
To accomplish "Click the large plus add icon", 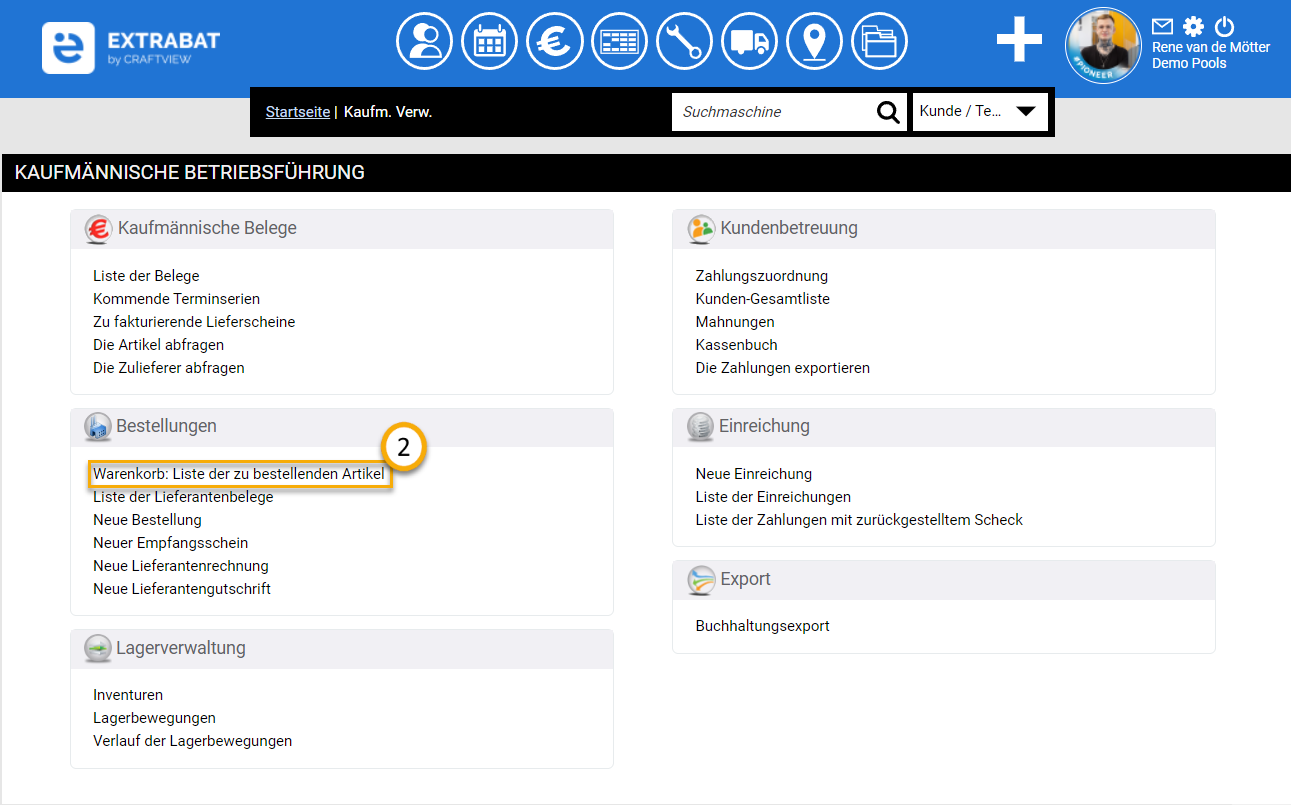I will 1019,41.
